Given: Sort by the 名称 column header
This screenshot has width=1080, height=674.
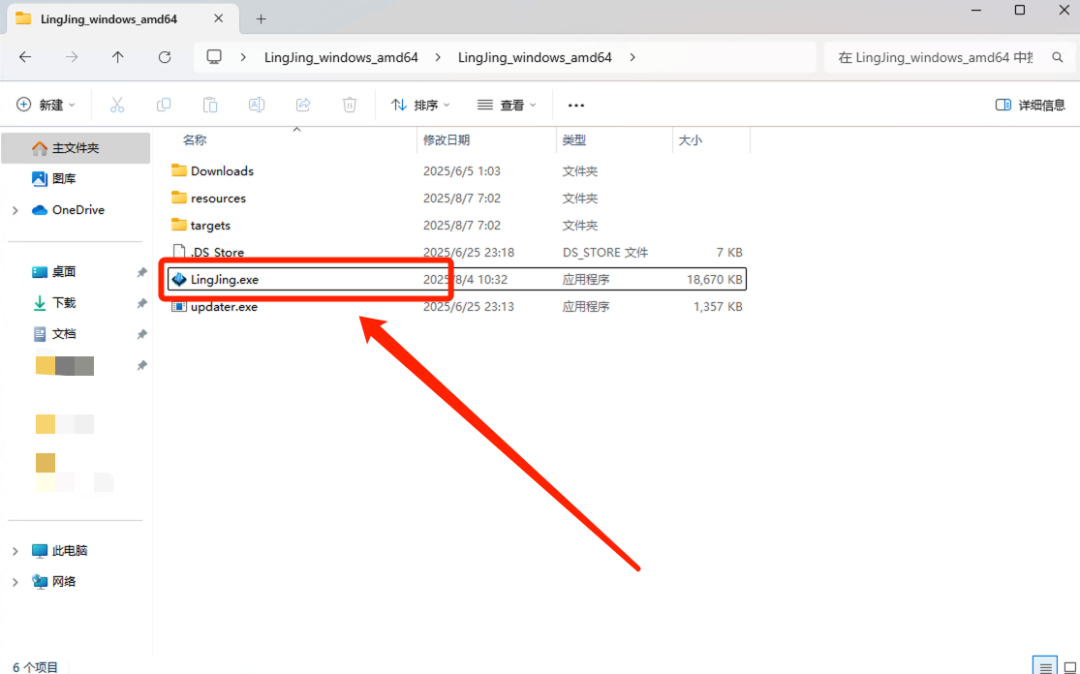Looking at the screenshot, I should tap(195, 140).
